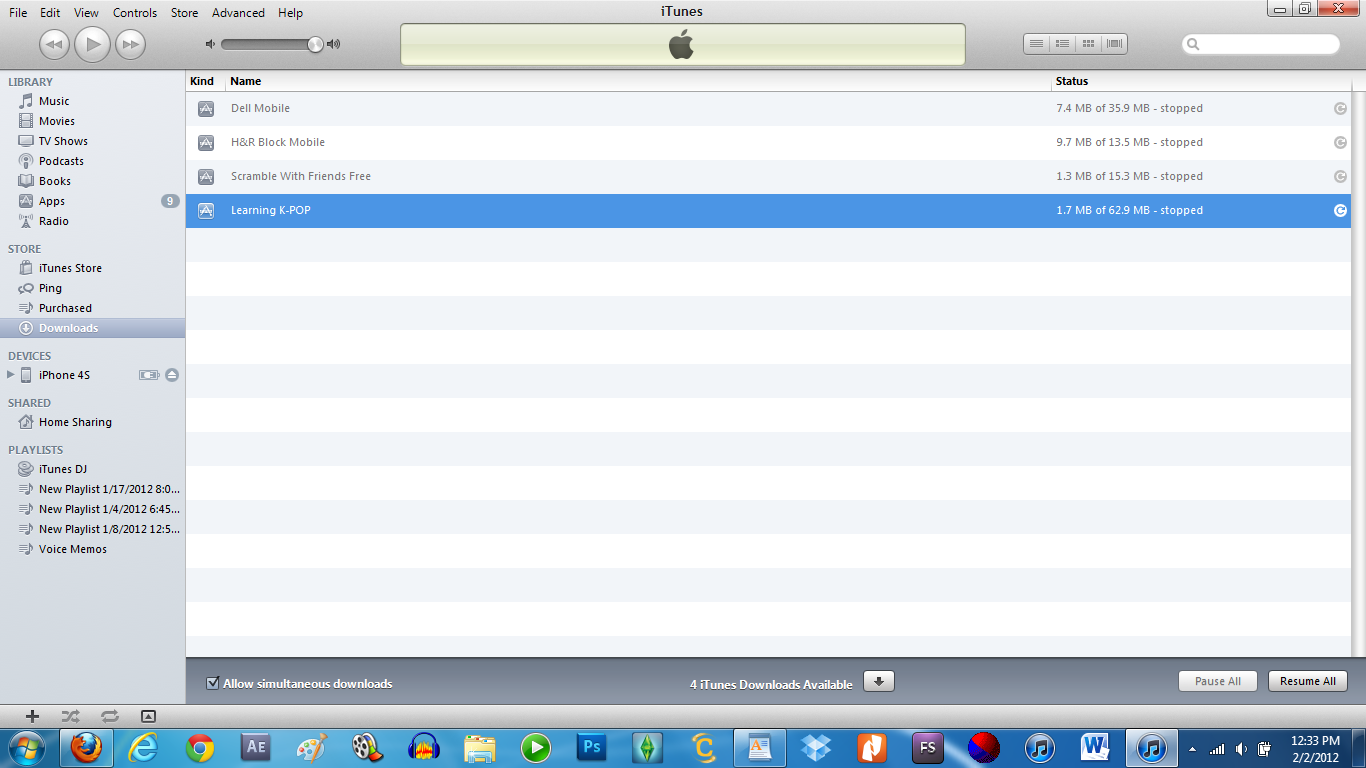Show the Purchased list

pos(65,308)
